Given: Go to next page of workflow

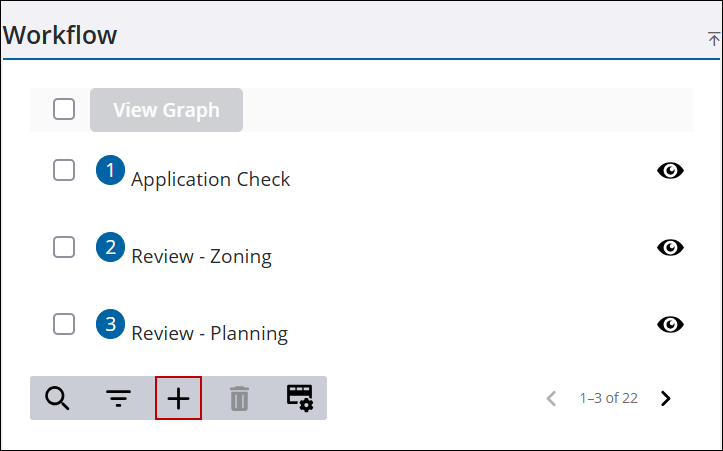Looking at the screenshot, I should coord(666,398).
